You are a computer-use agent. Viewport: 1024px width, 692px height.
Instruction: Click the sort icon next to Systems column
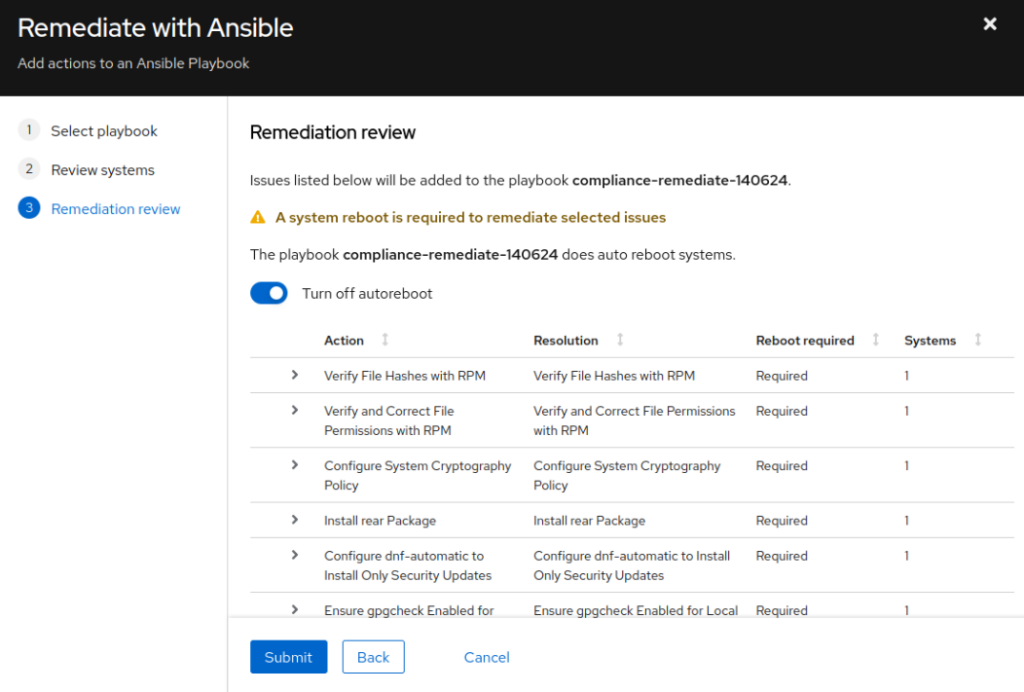[978, 340]
